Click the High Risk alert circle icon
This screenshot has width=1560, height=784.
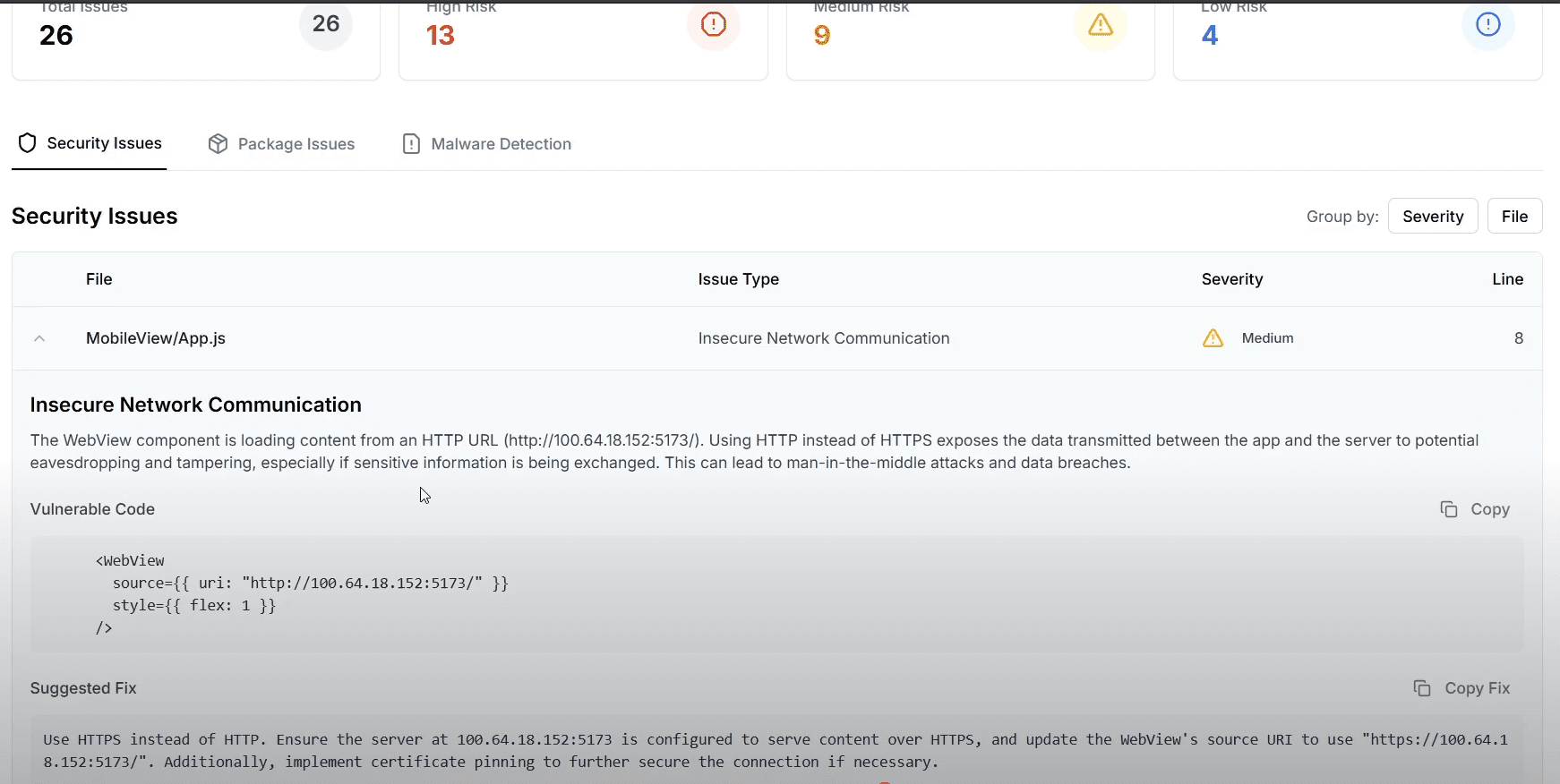point(714,24)
